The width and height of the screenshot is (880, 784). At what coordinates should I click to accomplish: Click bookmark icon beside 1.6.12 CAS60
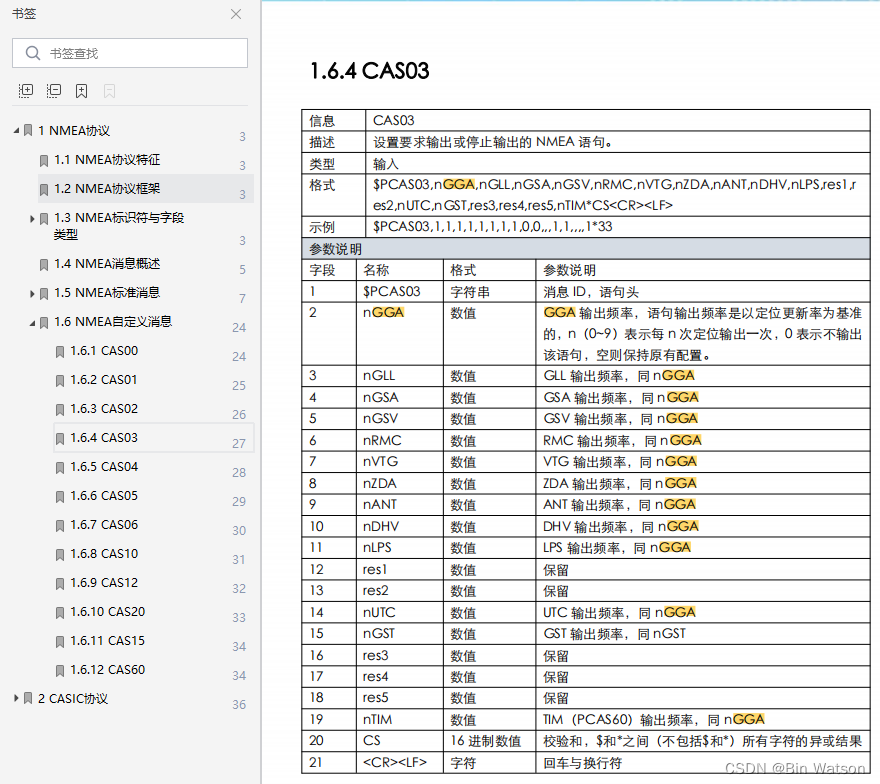(60, 671)
